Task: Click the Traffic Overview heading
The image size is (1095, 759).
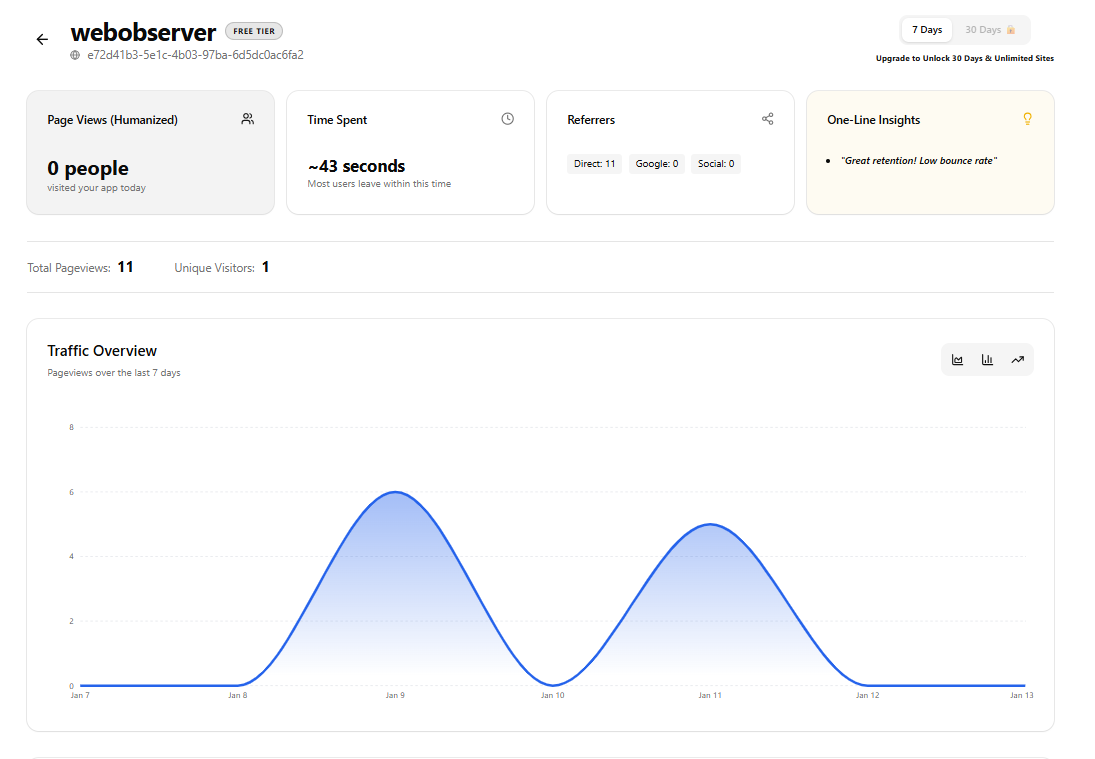Action: coord(102,351)
